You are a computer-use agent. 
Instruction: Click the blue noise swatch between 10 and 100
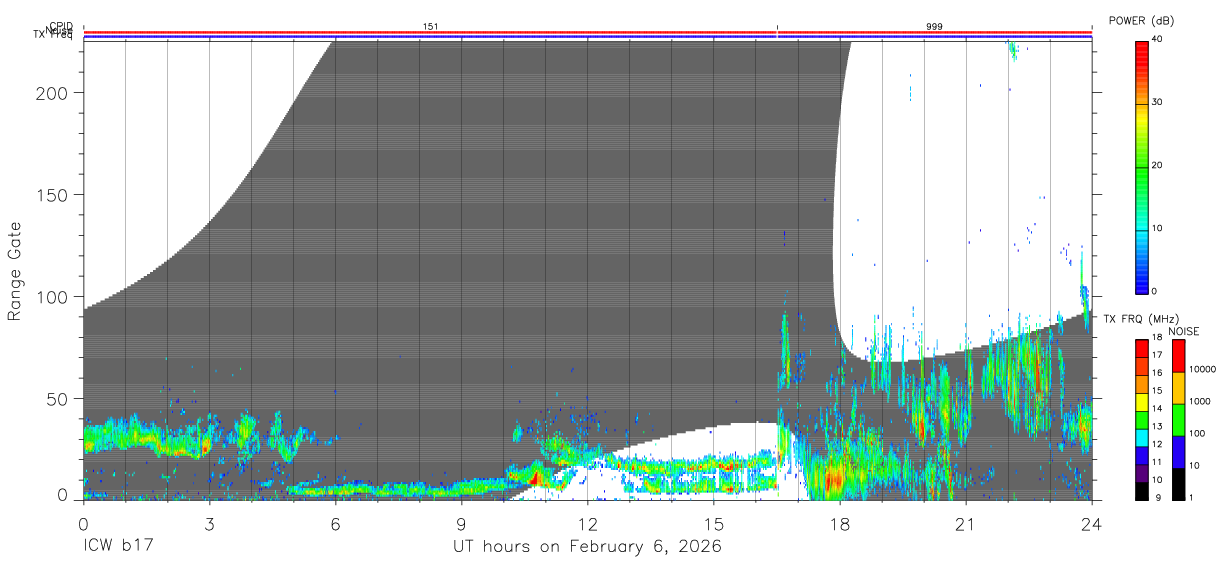tap(1178, 451)
